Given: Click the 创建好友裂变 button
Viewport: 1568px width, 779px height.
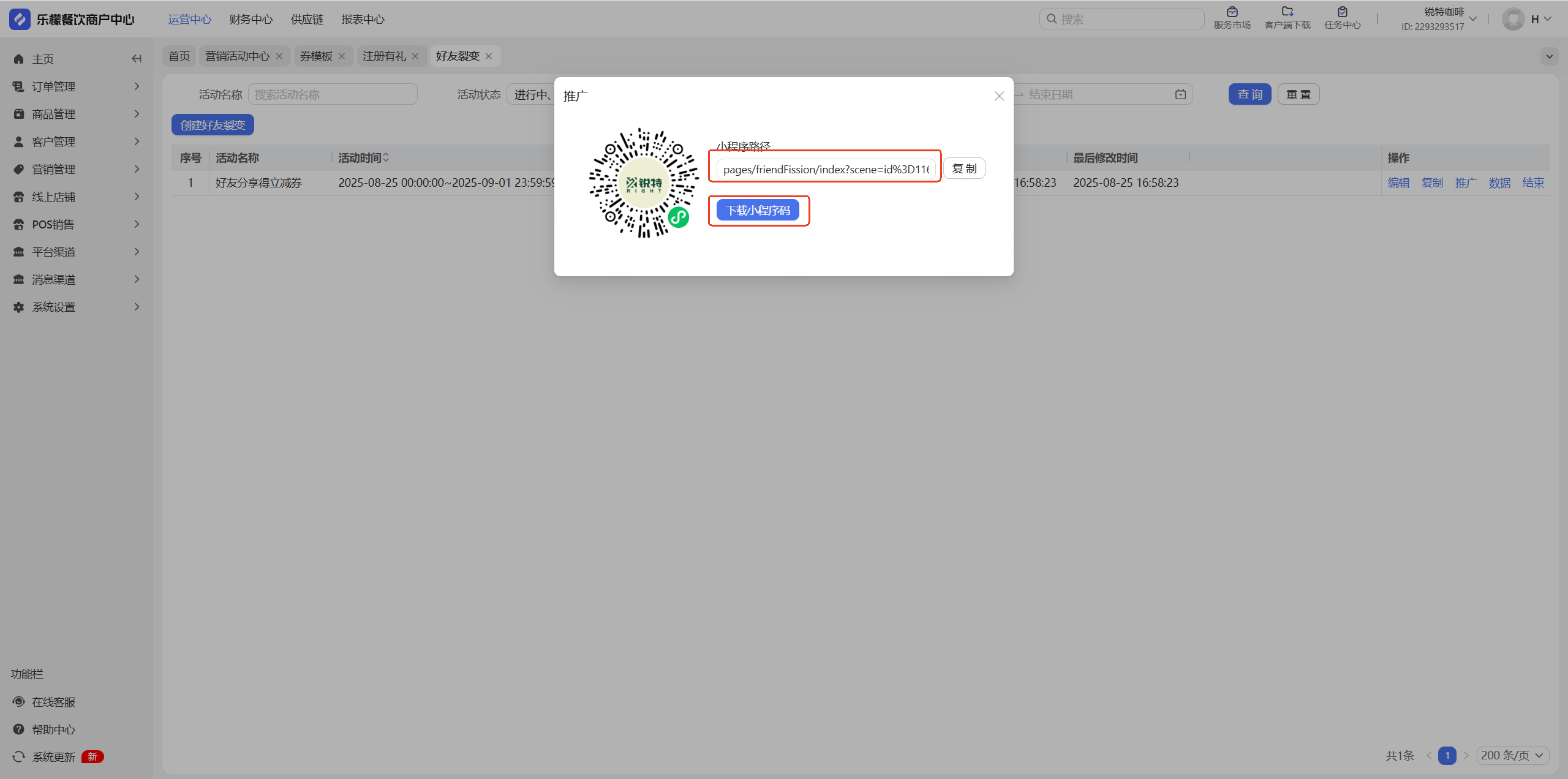Looking at the screenshot, I should [213, 125].
